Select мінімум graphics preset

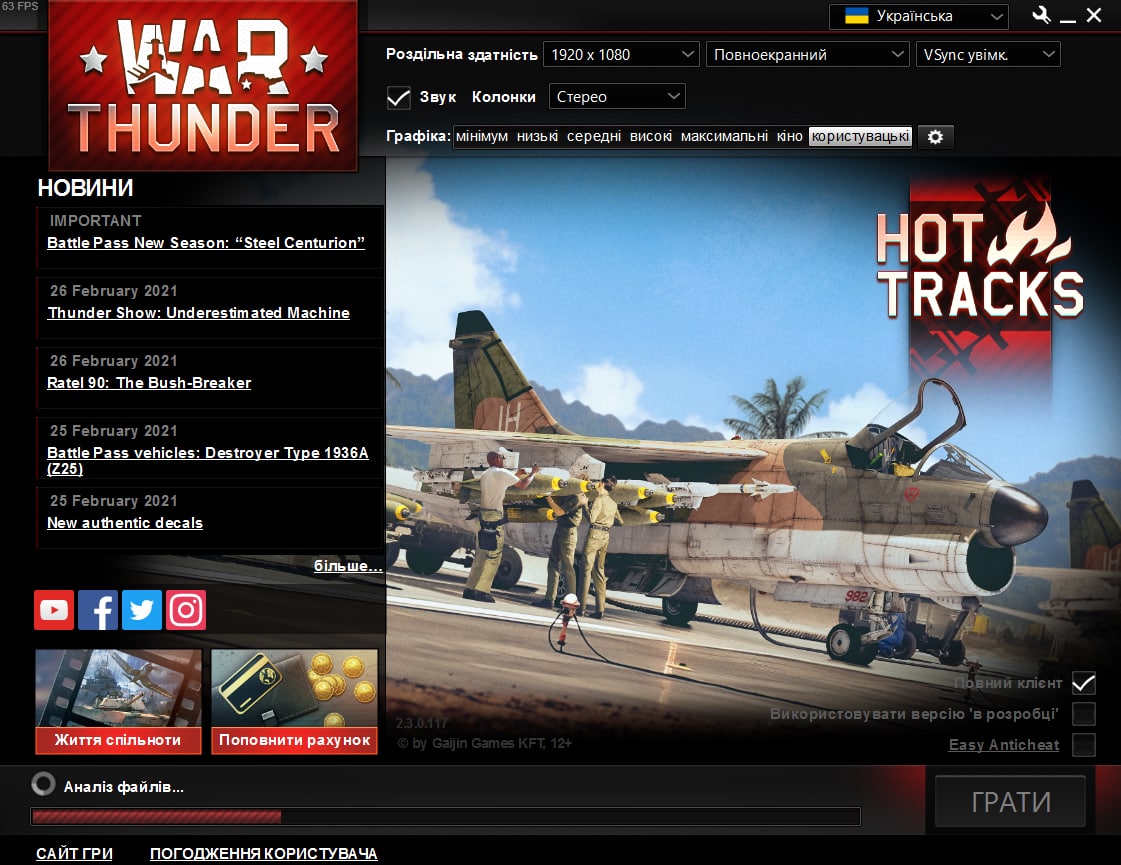pos(482,137)
